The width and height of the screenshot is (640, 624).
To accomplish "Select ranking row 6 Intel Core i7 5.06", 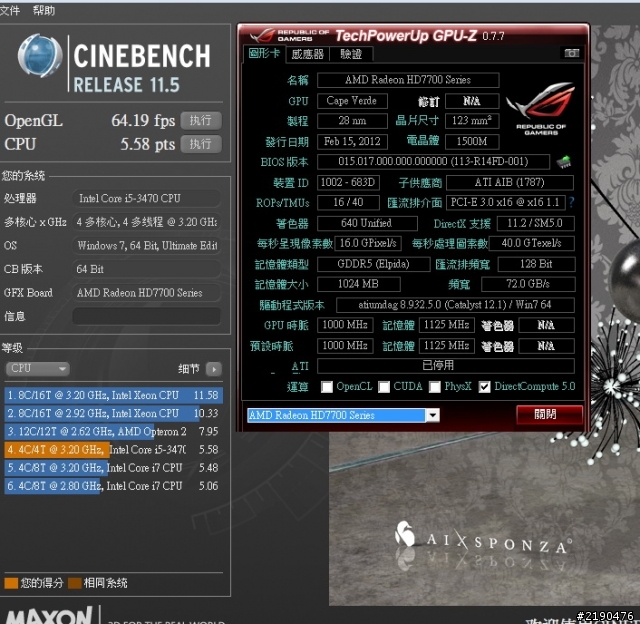I will [113, 486].
